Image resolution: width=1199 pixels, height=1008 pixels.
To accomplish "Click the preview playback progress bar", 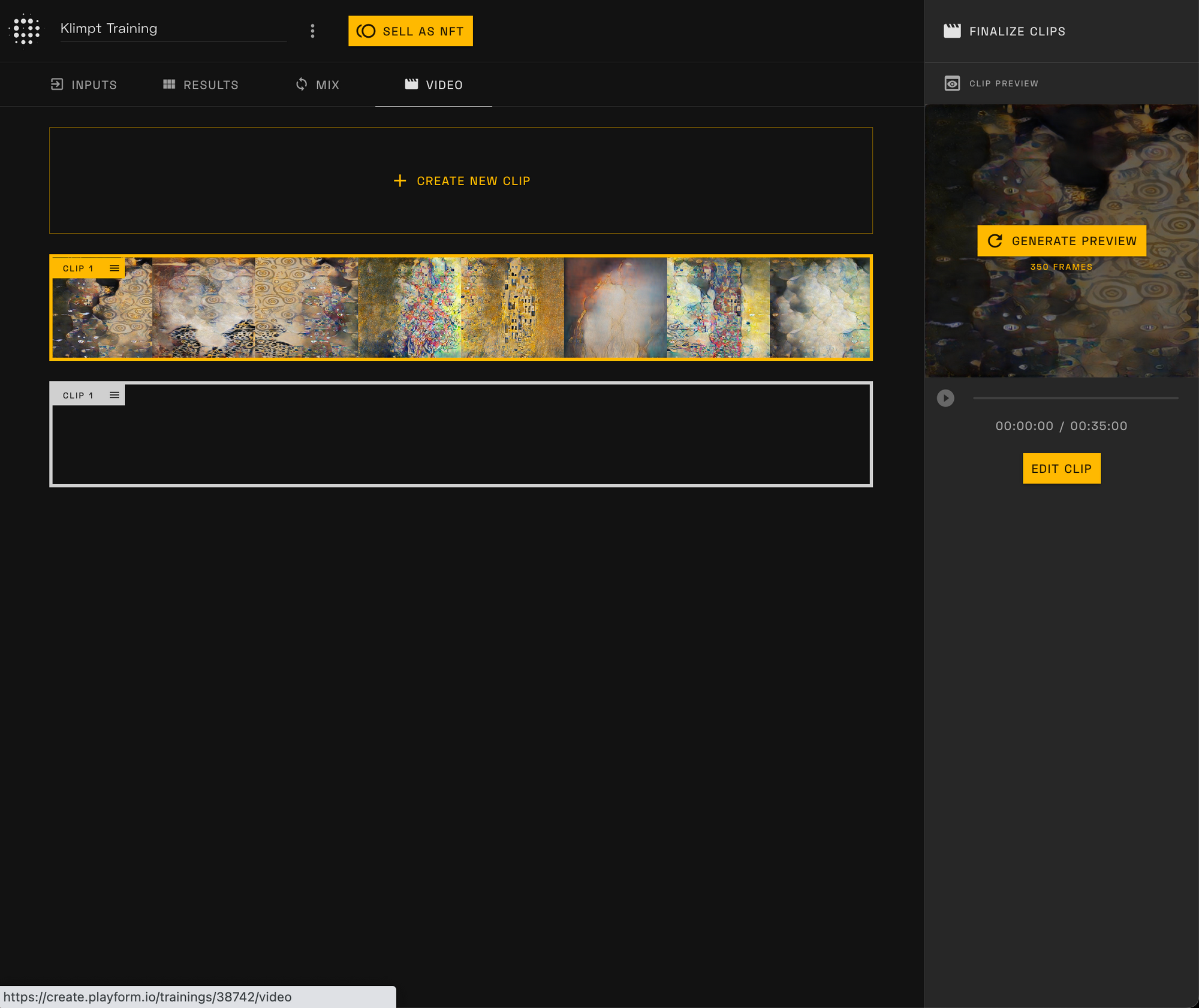I will pyautogui.click(x=1076, y=398).
